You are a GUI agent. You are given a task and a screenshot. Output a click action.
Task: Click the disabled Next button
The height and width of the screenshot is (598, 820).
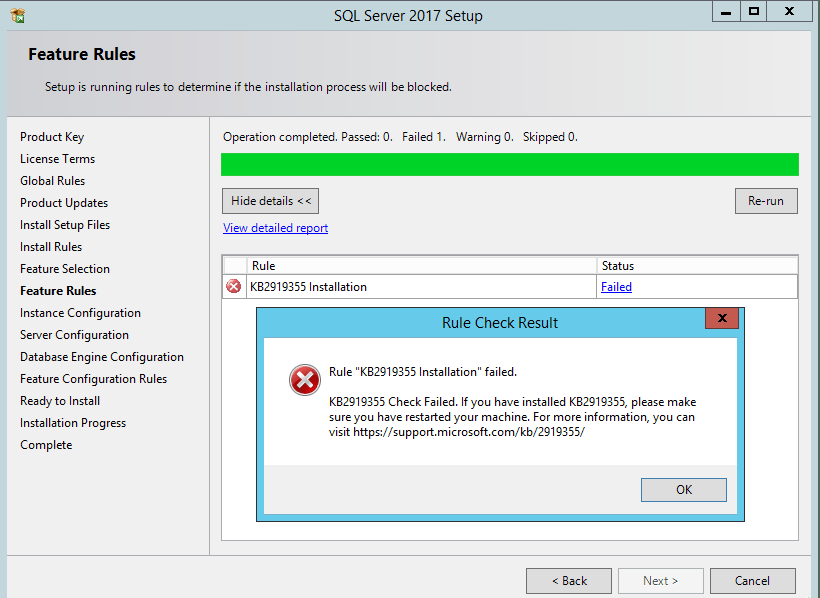coord(660,581)
